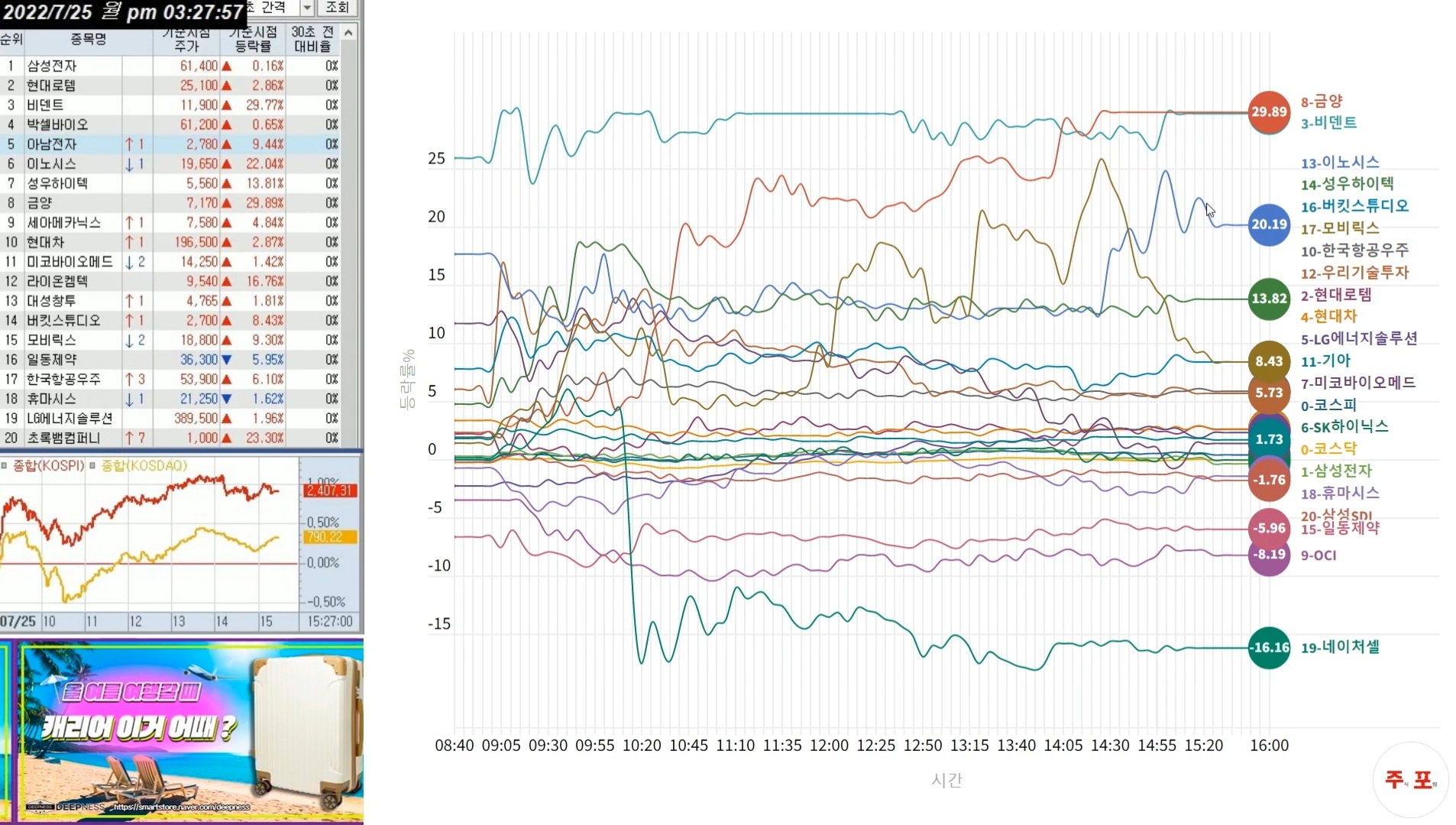
Task: Click the purple -8.19 endpoint bubble
Action: coord(1269,555)
